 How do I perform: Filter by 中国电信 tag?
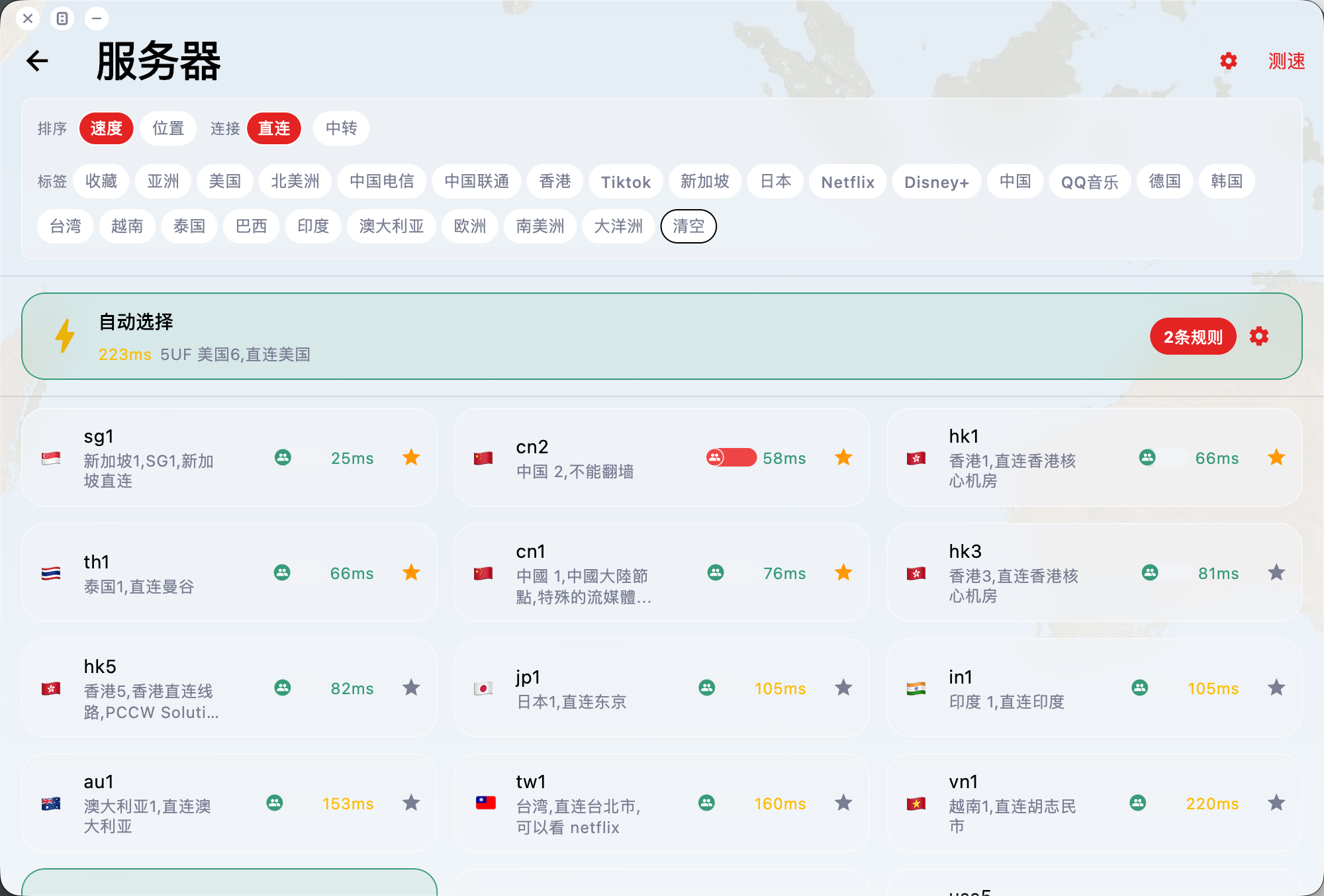click(x=381, y=182)
